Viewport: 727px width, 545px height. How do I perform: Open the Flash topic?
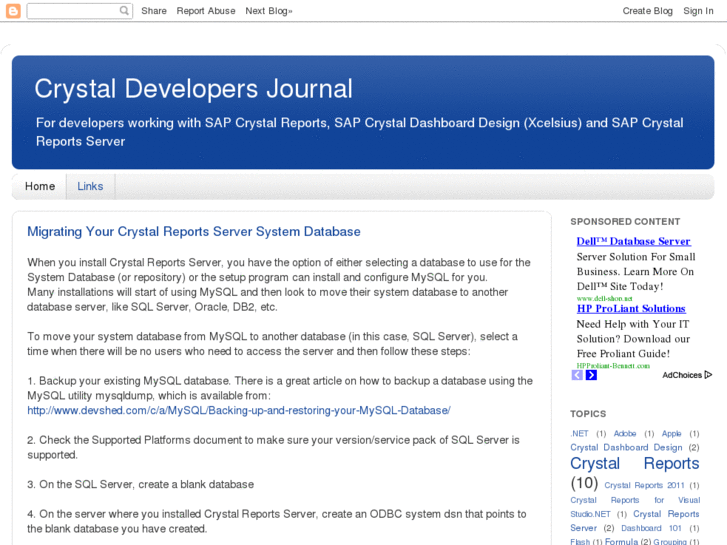580,541
